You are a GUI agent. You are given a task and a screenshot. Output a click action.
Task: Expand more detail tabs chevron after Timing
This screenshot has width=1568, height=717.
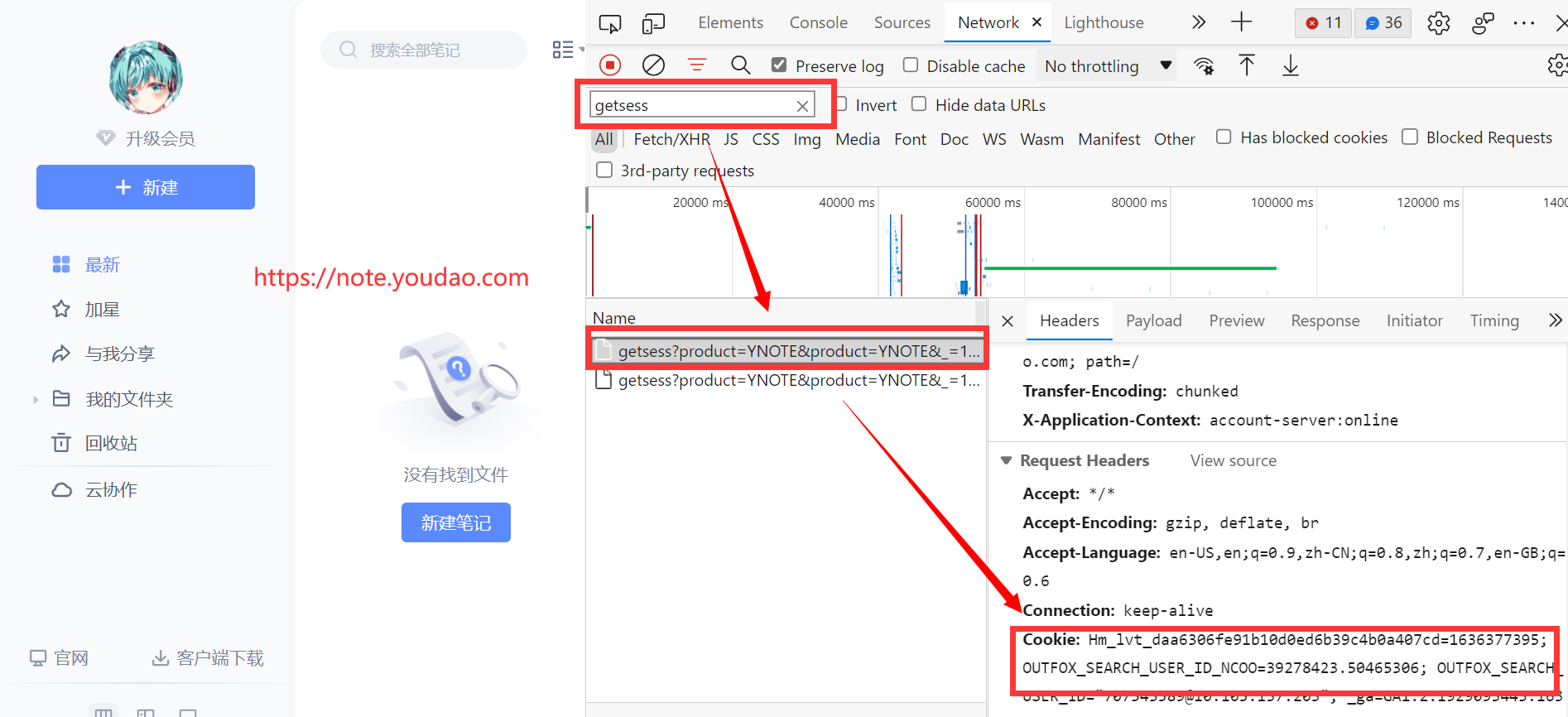tap(1556, 320)
